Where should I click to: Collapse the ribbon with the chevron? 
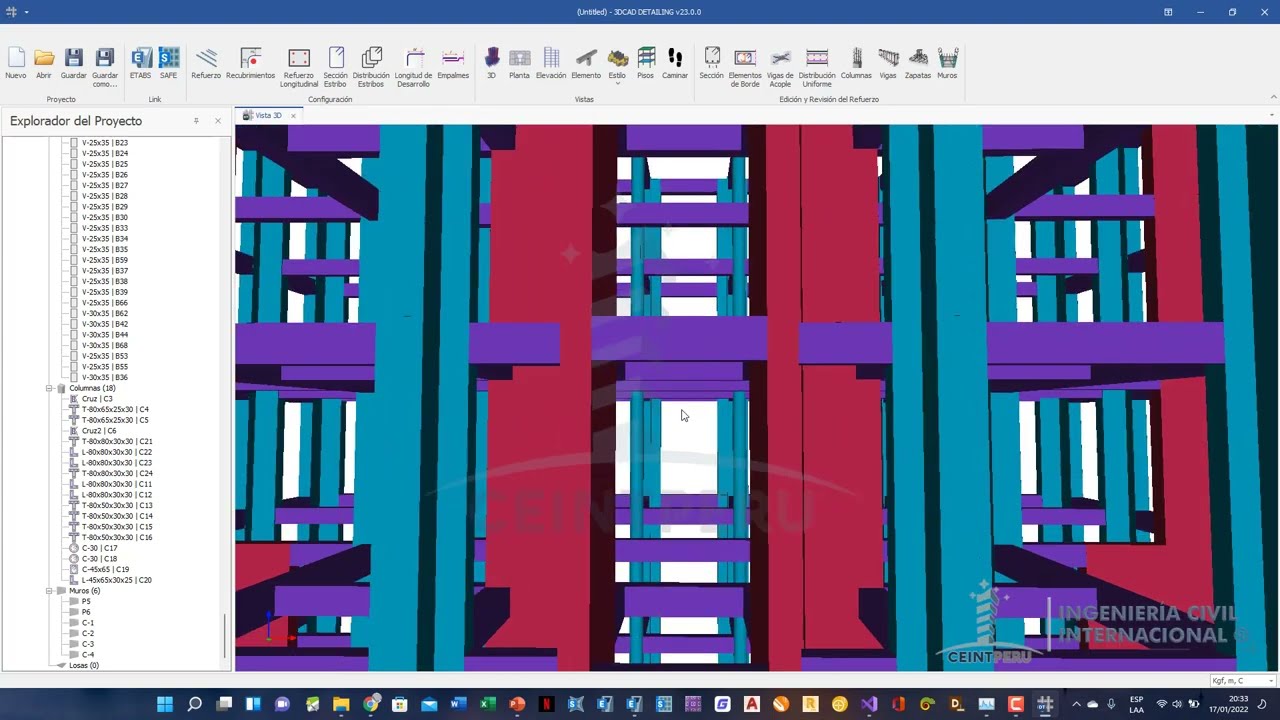point(1272,97)
